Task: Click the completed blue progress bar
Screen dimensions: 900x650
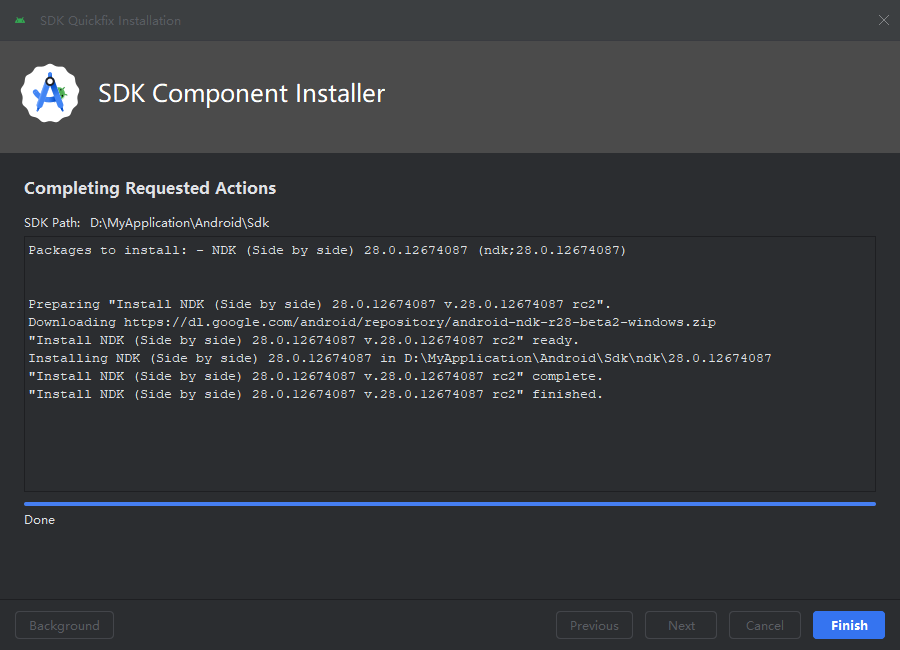Action: pyautogui.click(x=450, y=504)
